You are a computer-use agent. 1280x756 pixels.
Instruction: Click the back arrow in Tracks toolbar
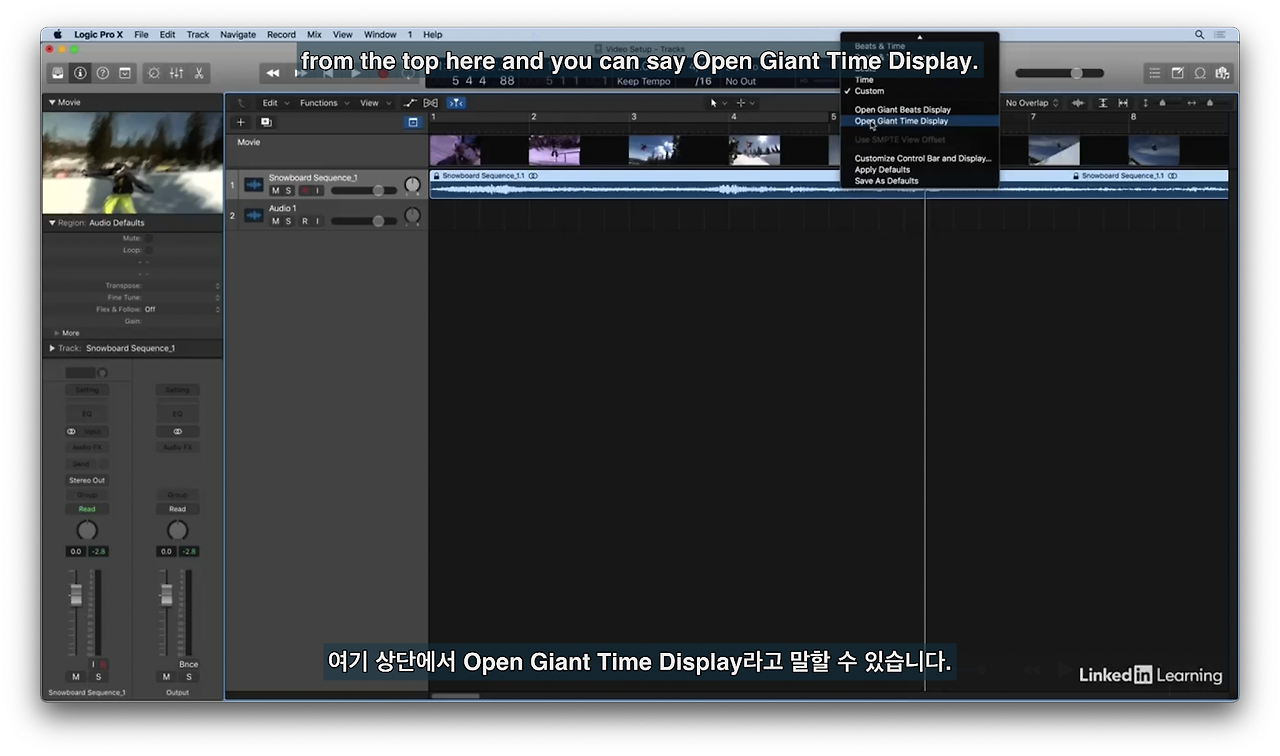[240, 103]
